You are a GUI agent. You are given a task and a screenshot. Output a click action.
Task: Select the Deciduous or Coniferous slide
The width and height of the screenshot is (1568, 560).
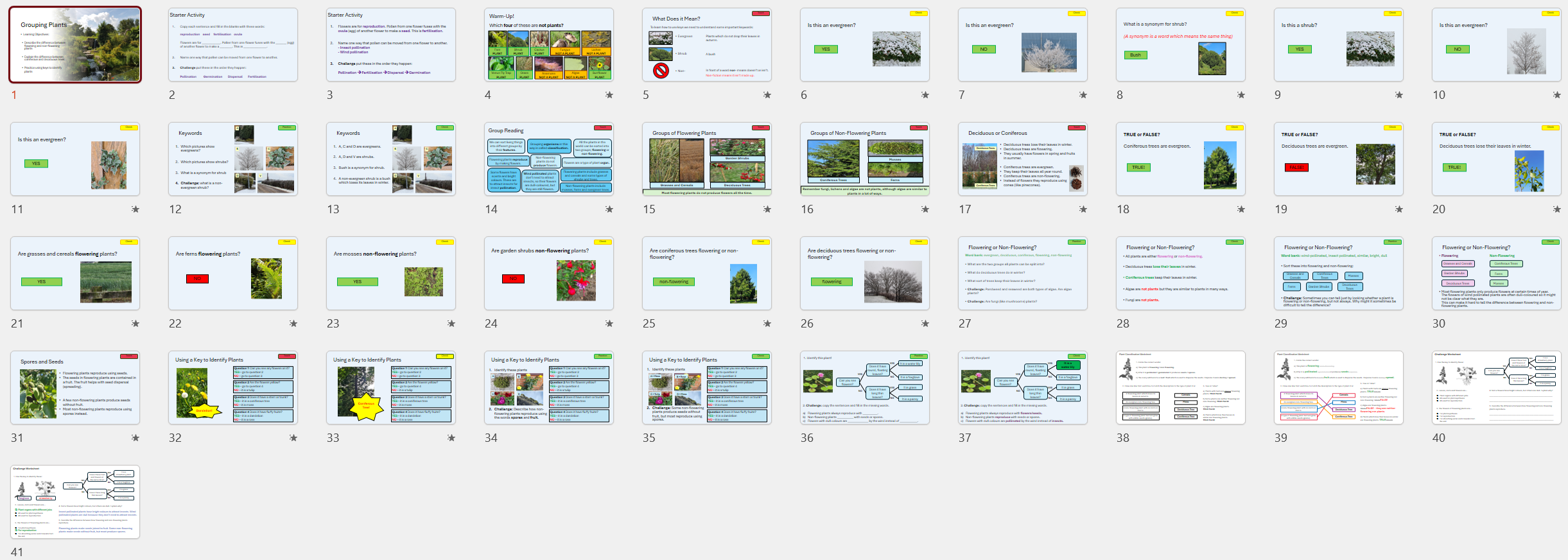(1023, 159)
